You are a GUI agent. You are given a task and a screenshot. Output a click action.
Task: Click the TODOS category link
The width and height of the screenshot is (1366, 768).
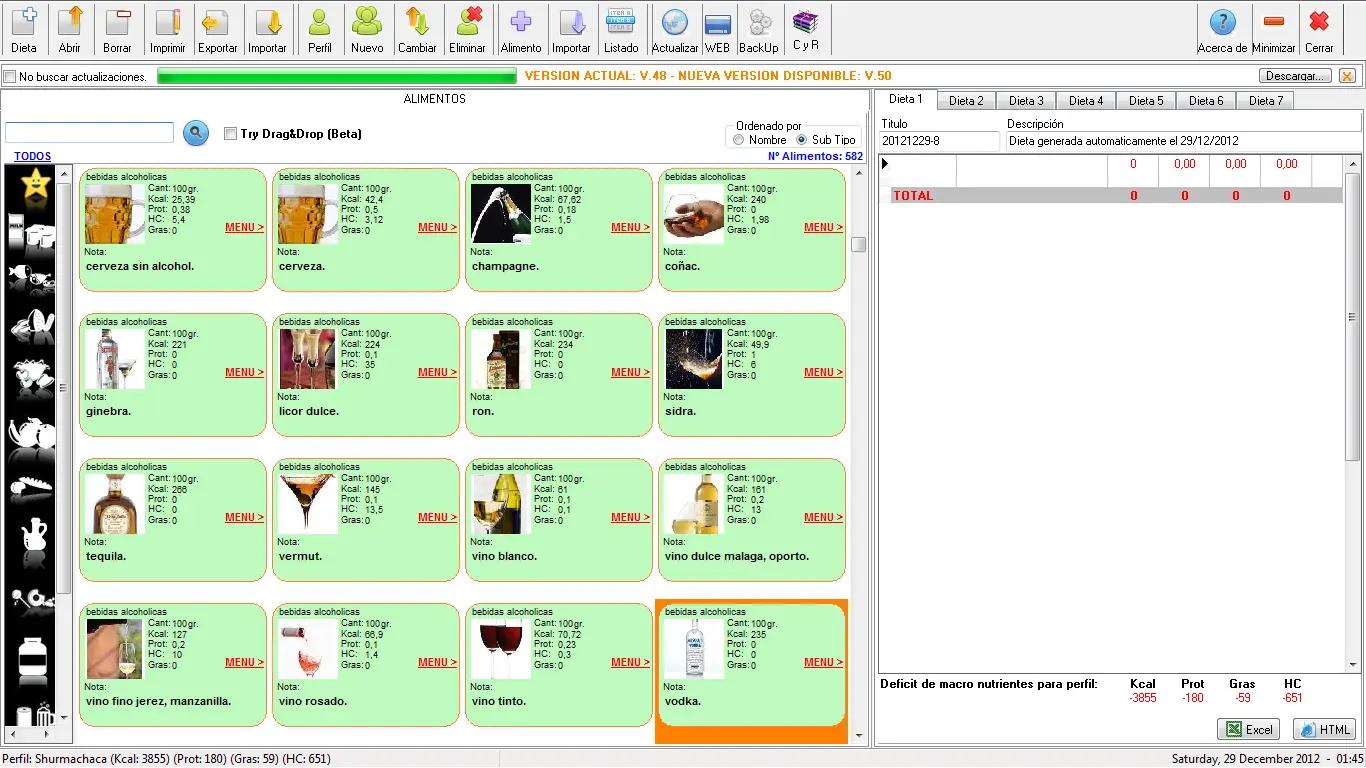(x=32, y=157)
